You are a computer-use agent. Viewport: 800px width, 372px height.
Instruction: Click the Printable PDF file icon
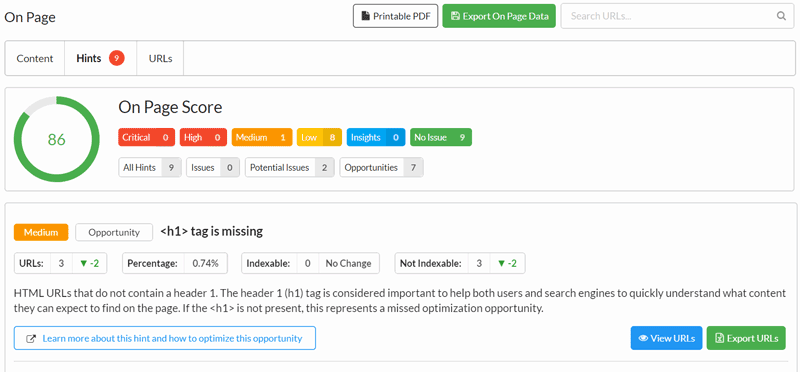(x=365, y=16)
